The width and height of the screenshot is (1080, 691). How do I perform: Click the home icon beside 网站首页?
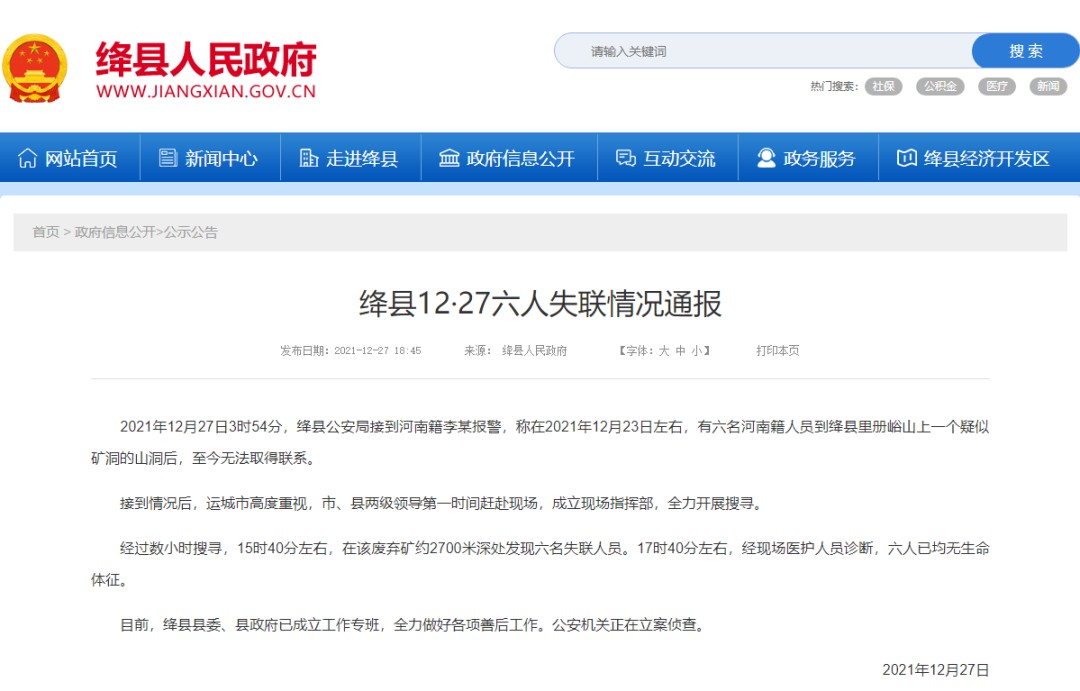pyautogui.click(x=28, y=157)
